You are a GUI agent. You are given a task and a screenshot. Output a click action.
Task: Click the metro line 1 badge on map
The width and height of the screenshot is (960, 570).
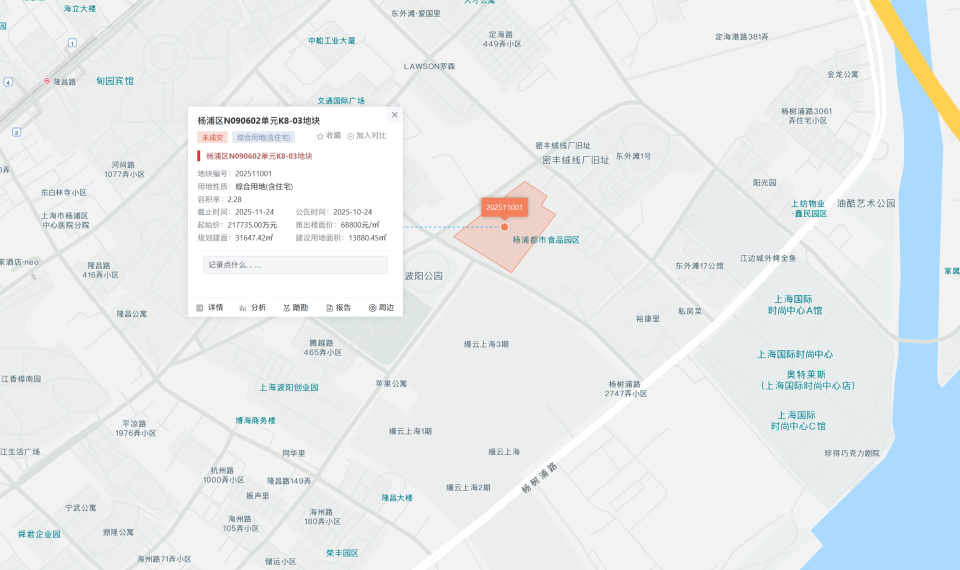click(72, 43)
